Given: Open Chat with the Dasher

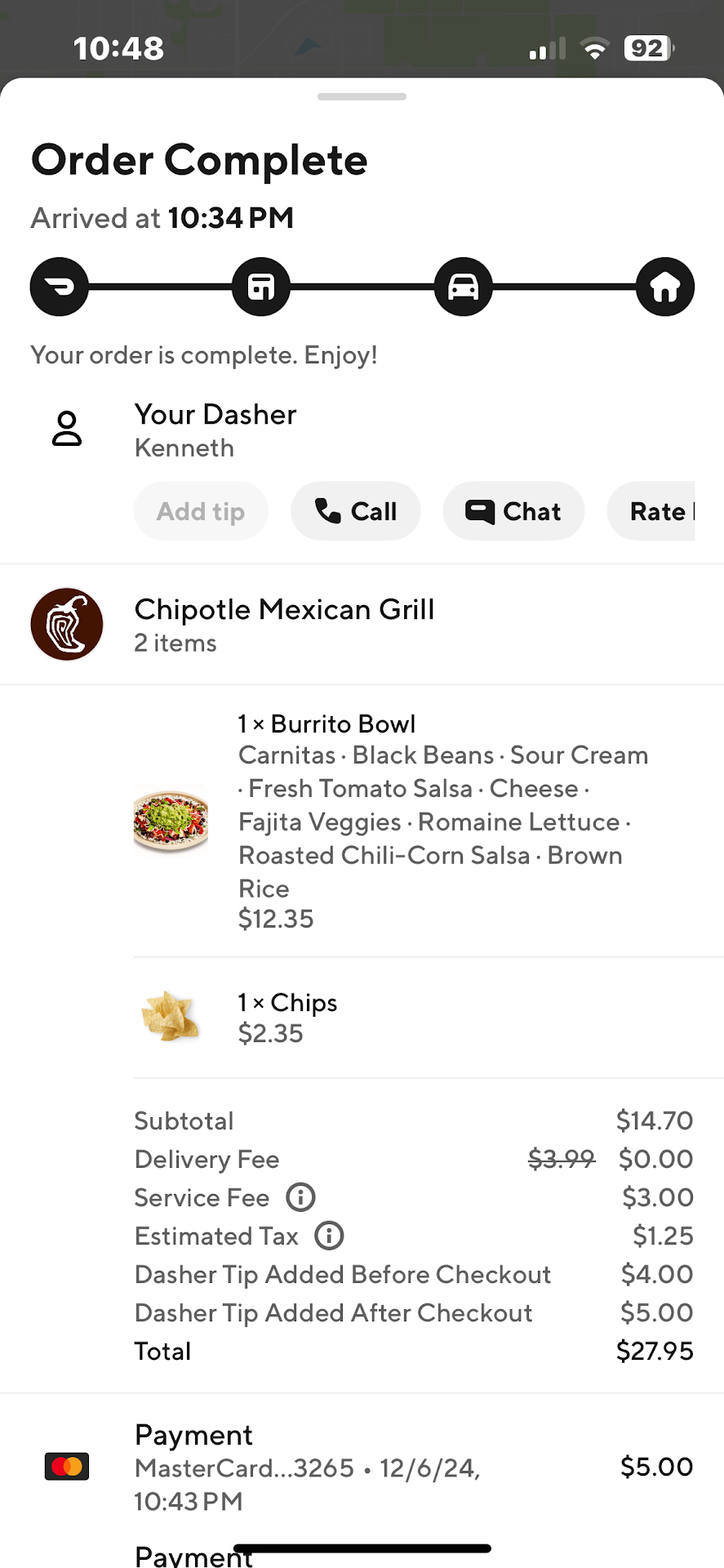Looking at the screenshot, I should 513,511.
